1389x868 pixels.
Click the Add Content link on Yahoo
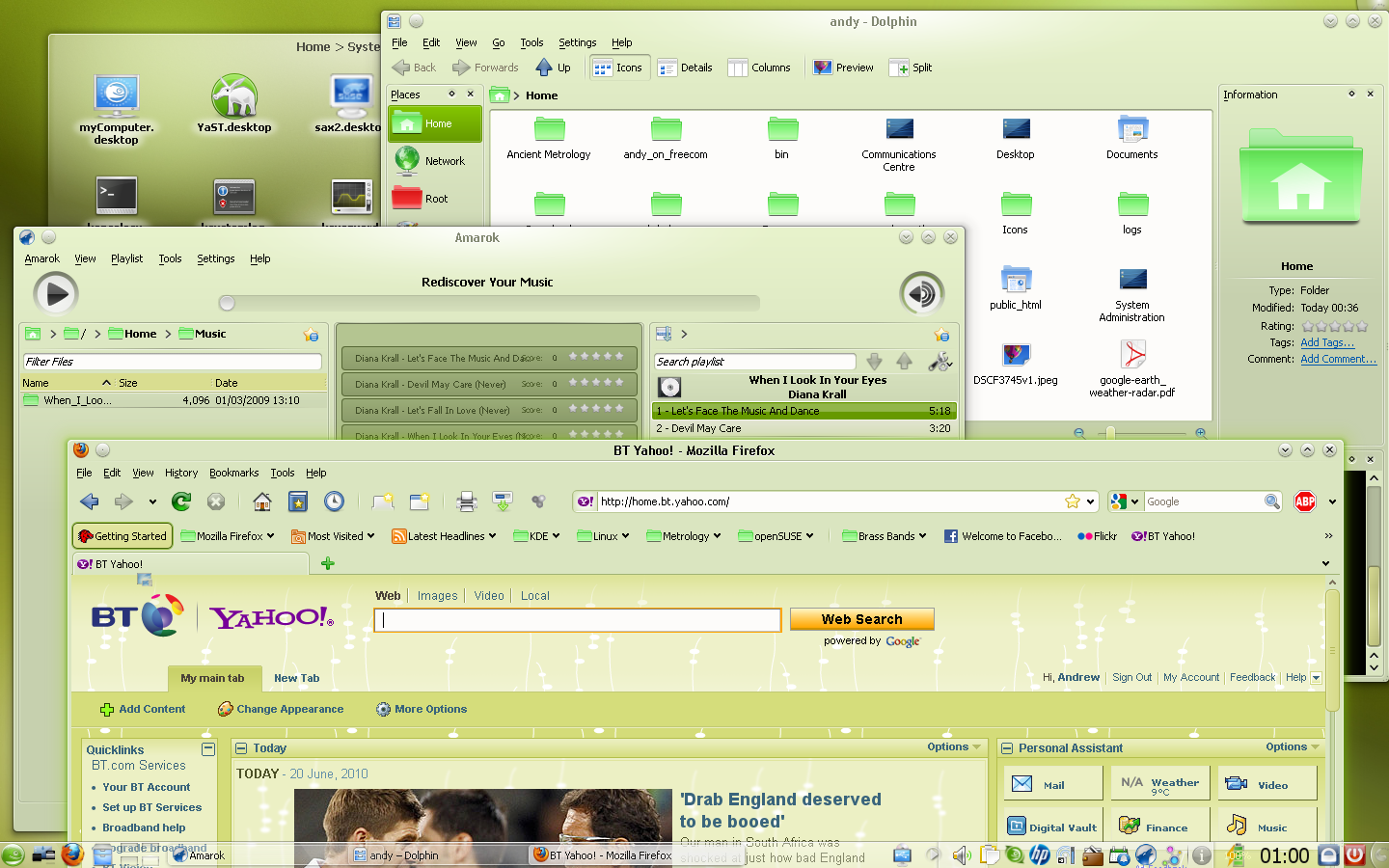click(x=143, y=709)
